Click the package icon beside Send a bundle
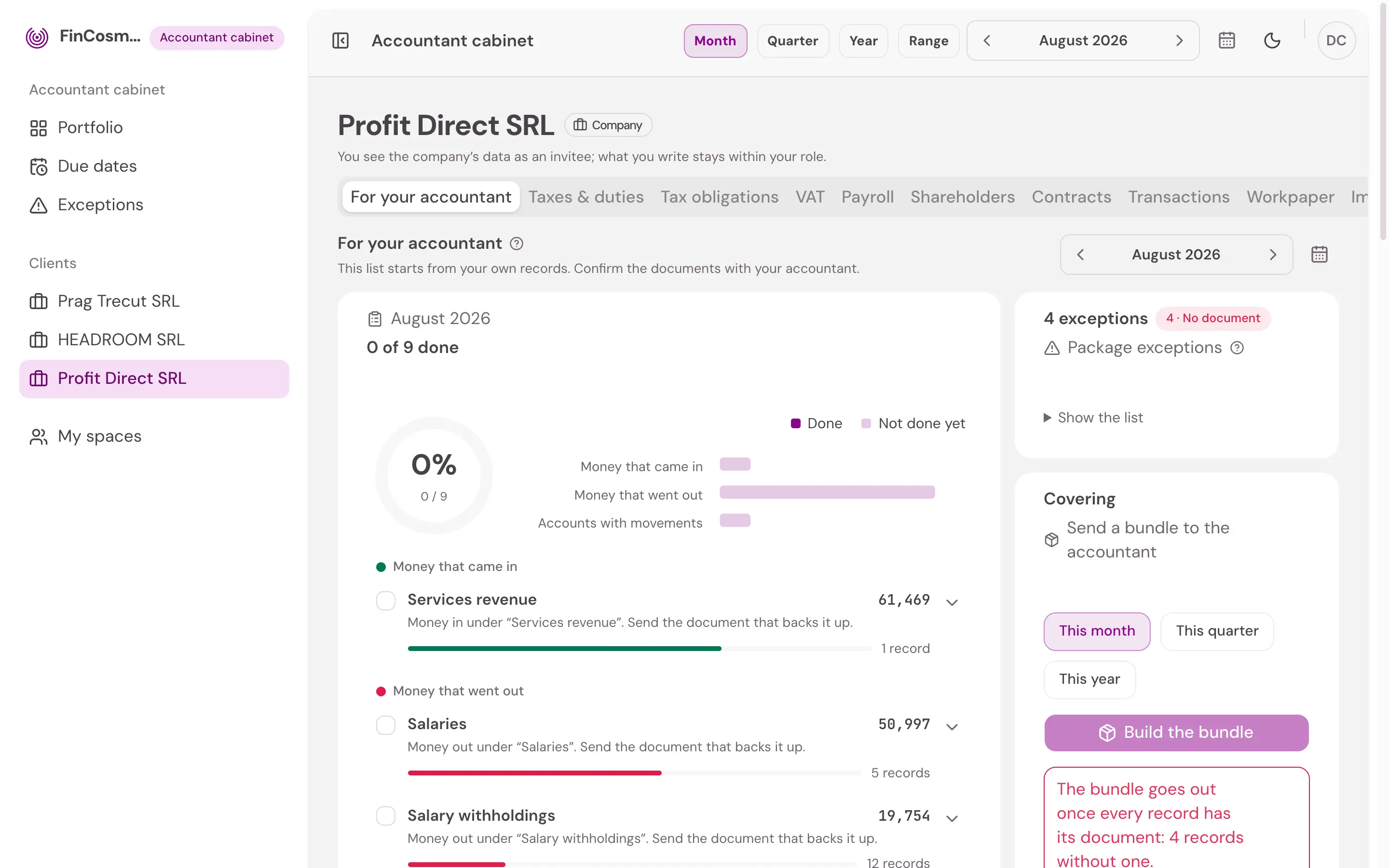The image size is (1389, 868). click(x=1051, y=540)
